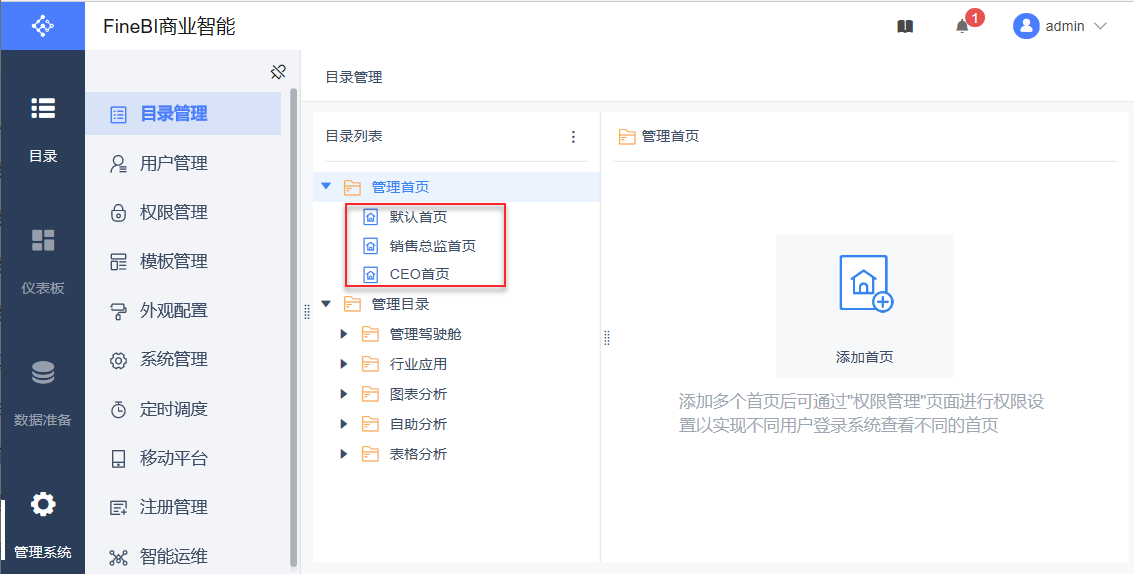
Task: Collapse the 管理目录 tree node
Action: point(326,304)
